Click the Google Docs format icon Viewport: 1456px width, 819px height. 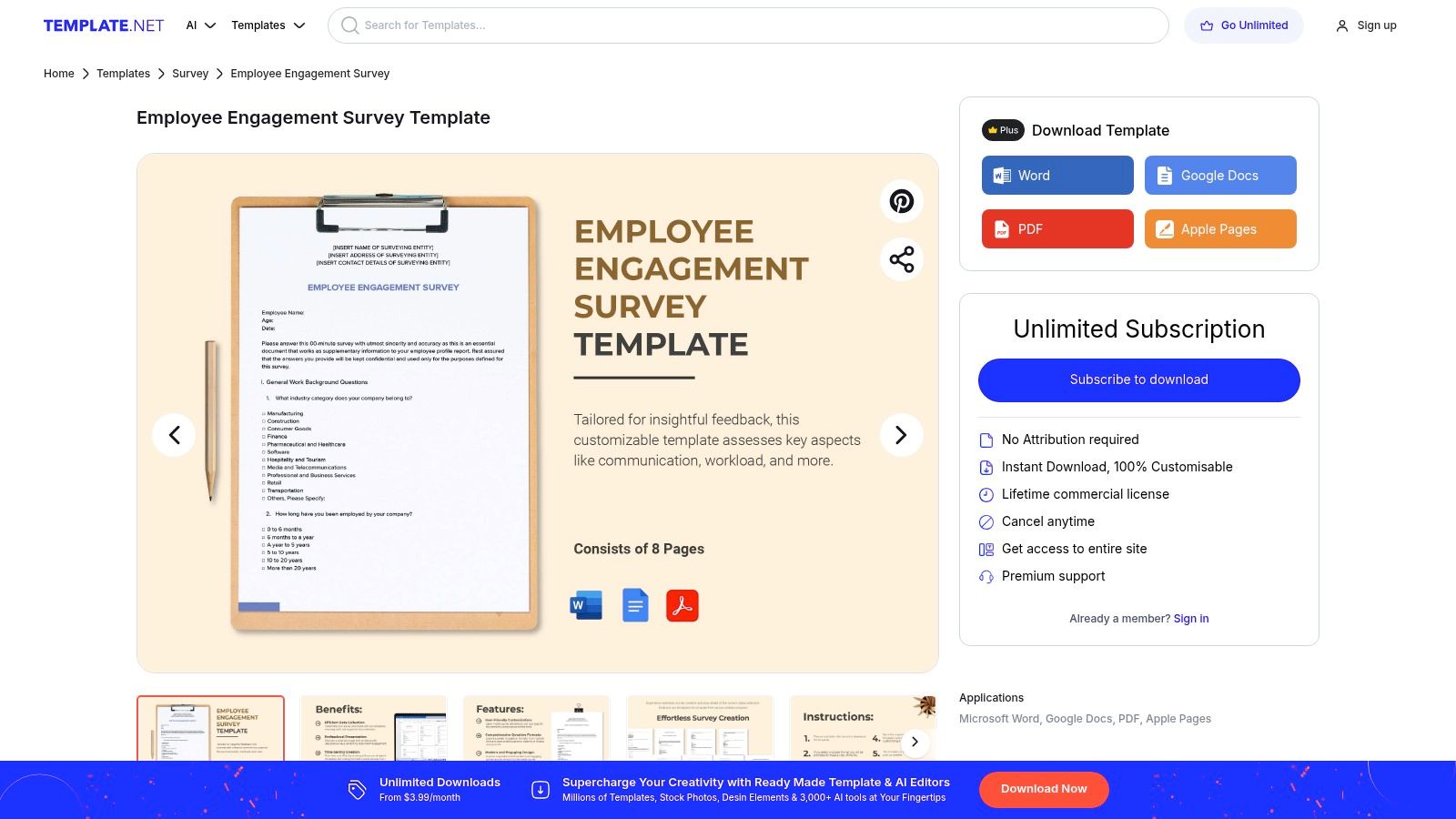(x=635, y=605)
